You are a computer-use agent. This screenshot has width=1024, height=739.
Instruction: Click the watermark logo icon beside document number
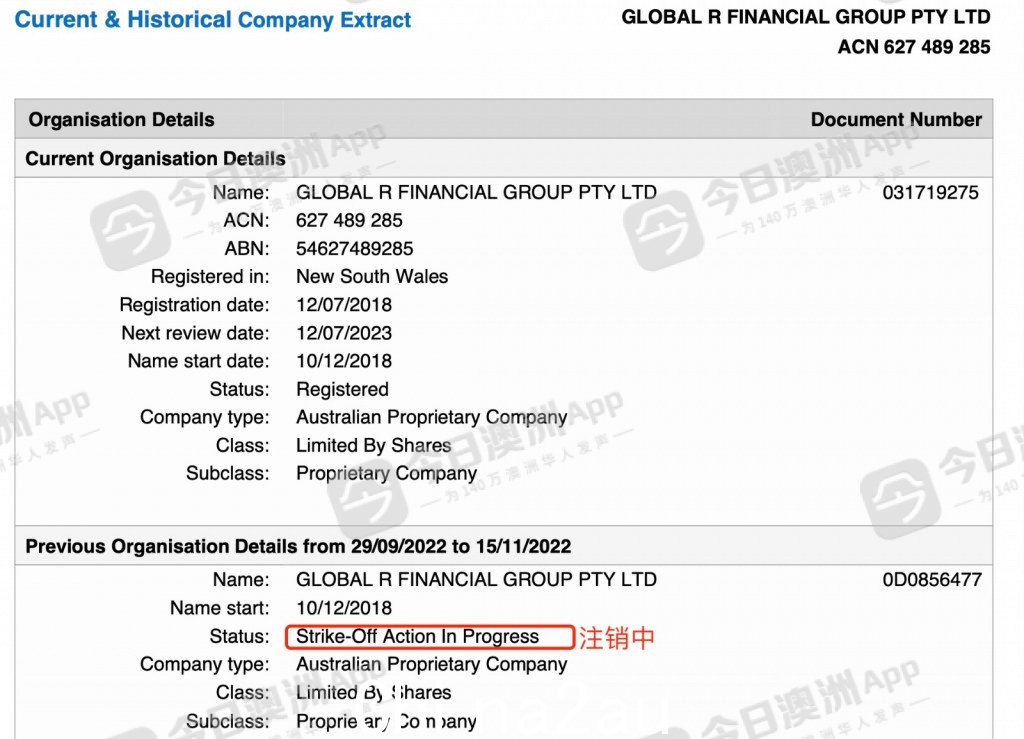pyautogui.click(x=663, y=230)
